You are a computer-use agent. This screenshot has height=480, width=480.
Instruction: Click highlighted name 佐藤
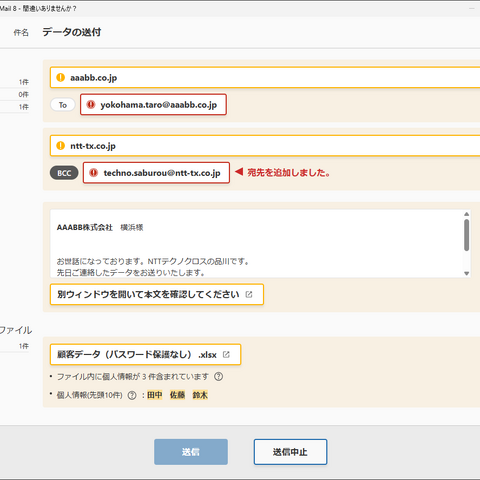(x=177, y=395)
